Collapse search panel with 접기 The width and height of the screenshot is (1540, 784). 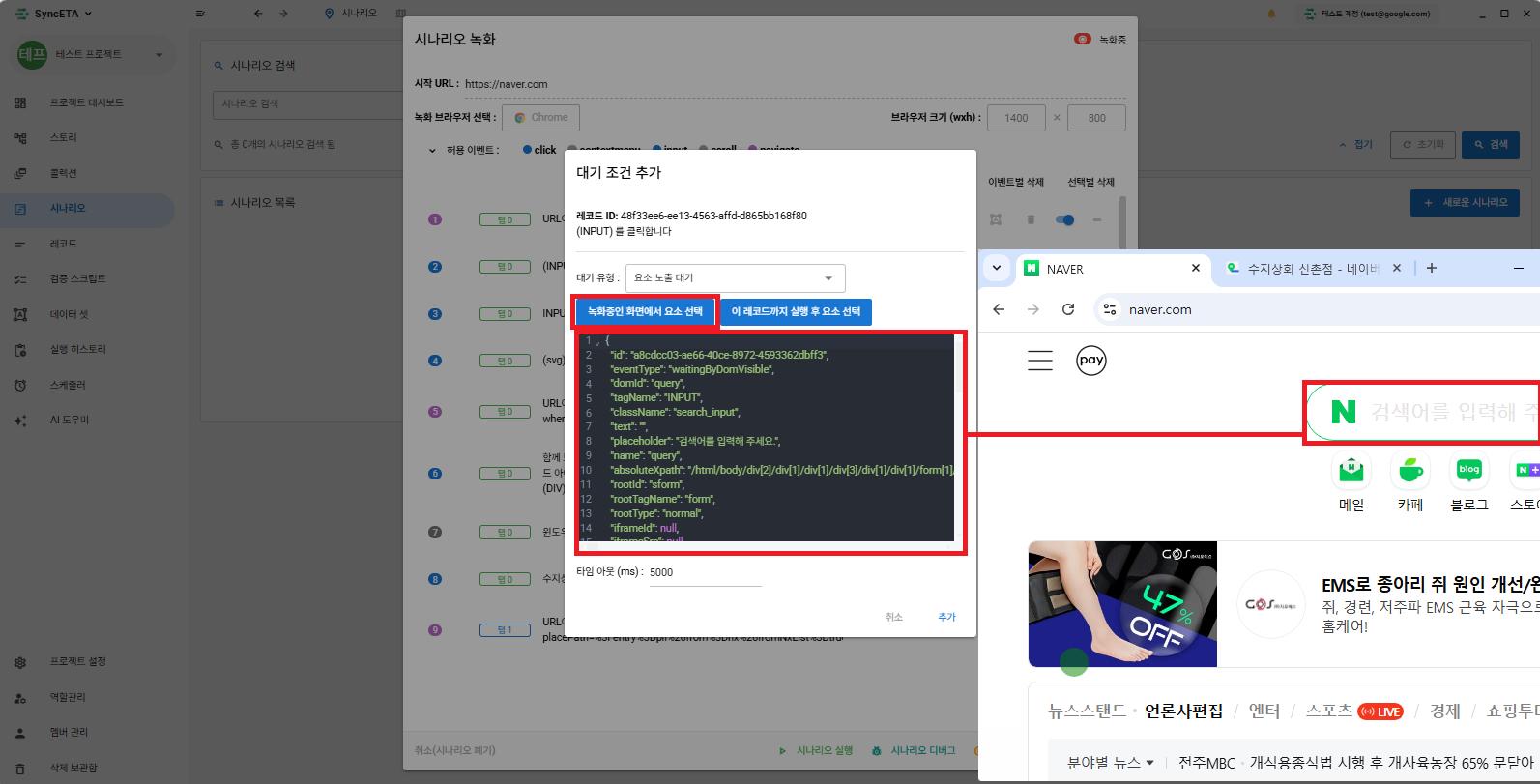tap(1356, 144)
